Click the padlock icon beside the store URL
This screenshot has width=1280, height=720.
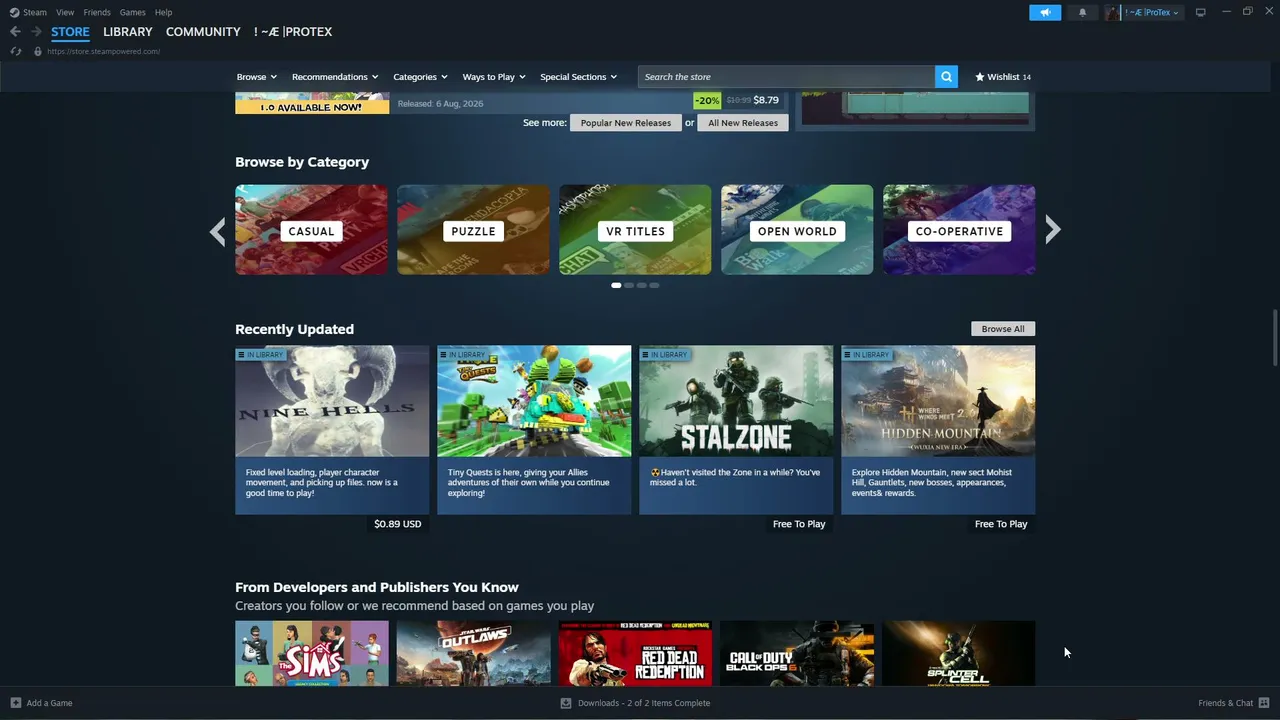pos(38,51)
